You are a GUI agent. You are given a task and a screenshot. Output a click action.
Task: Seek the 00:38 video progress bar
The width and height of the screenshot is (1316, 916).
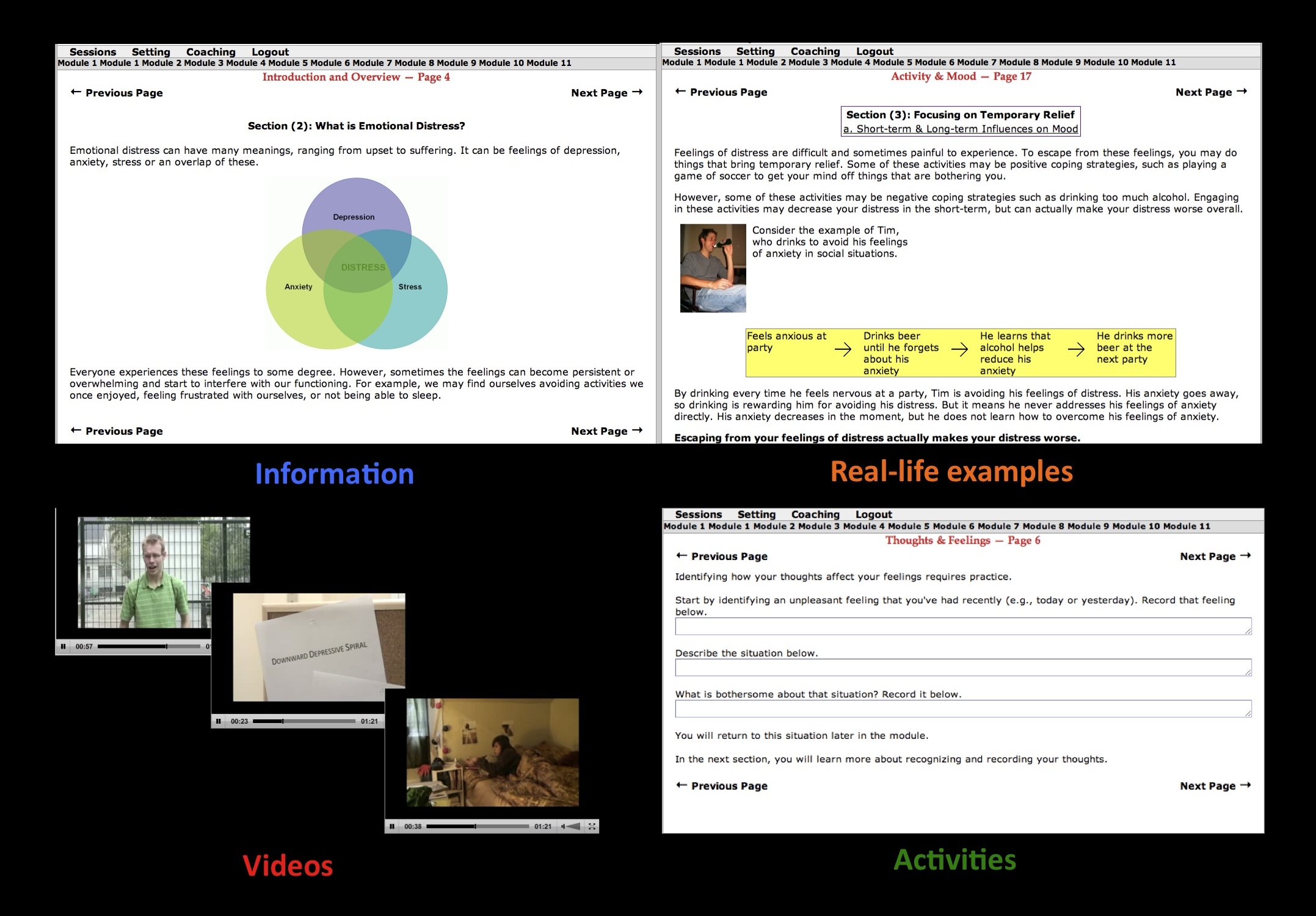pos(477,826)
